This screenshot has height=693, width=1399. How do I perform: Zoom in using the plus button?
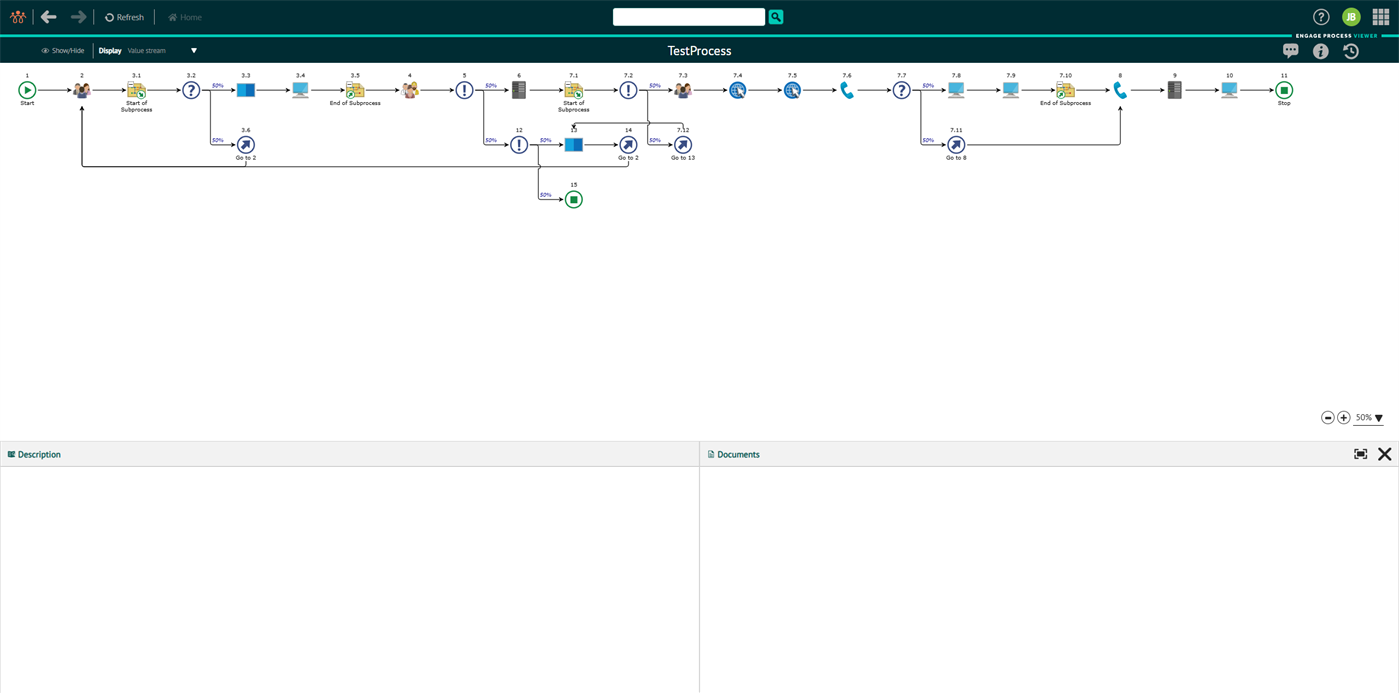1343,417
